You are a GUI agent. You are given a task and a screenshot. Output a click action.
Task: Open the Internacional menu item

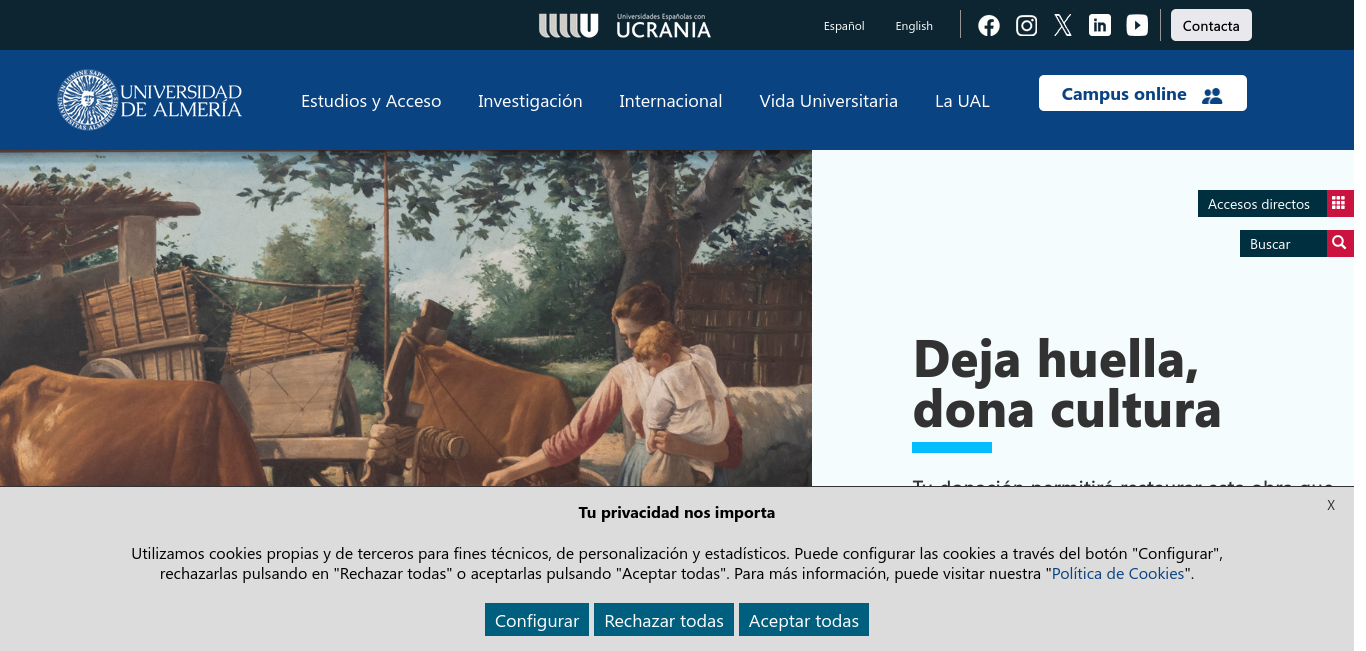tap(671, 101)
